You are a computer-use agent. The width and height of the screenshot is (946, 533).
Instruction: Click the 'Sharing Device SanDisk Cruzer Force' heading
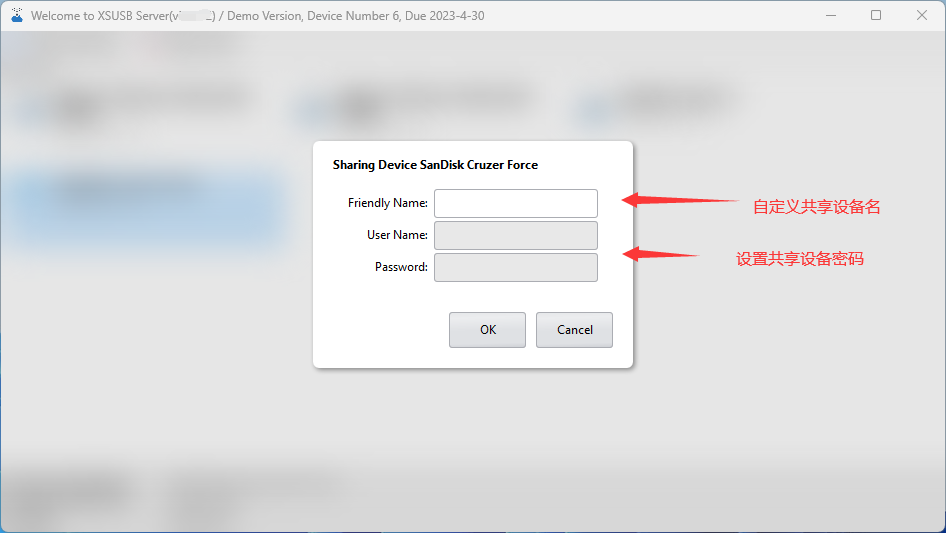click(x=435, y=165)
